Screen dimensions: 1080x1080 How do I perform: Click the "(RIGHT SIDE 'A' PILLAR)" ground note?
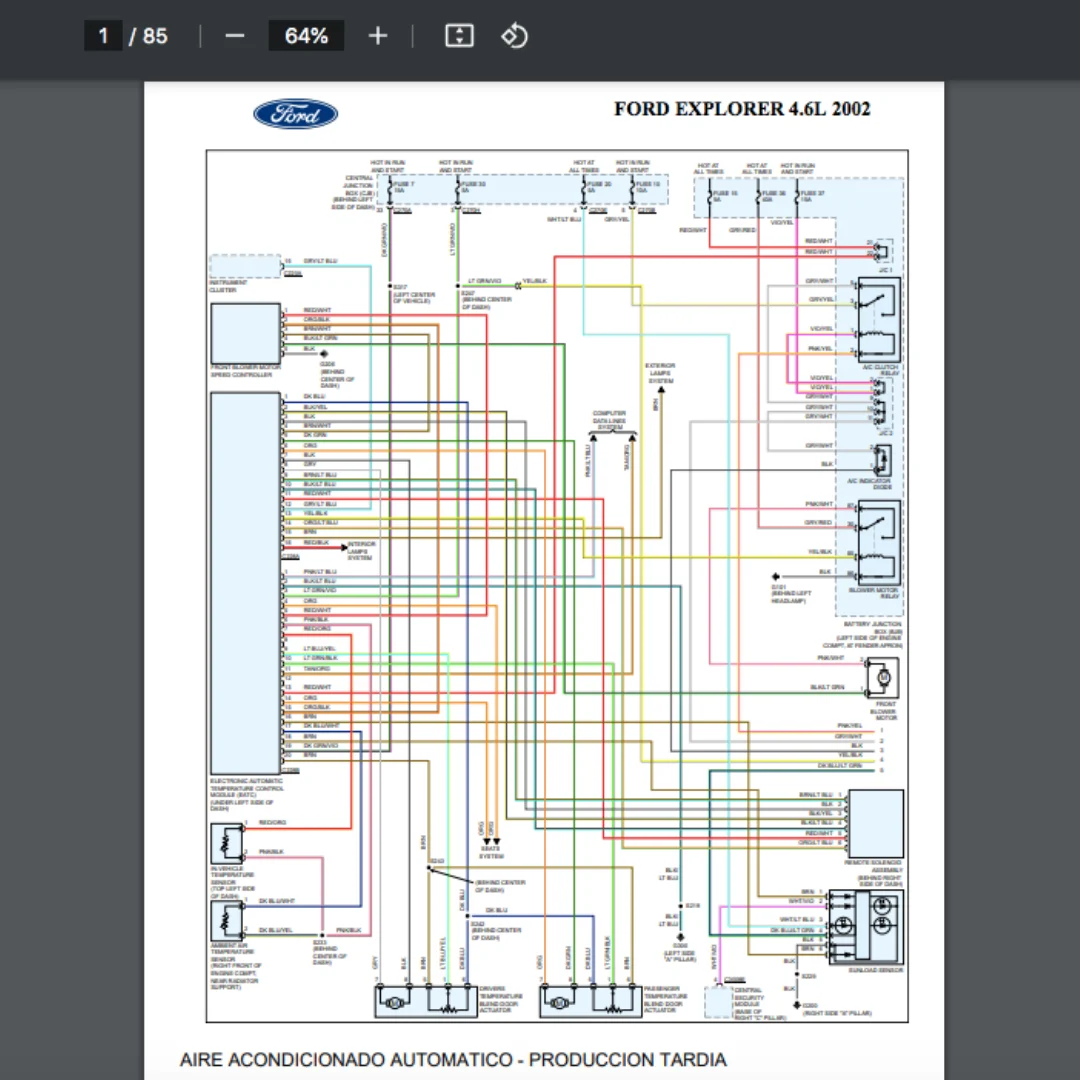point(837,1013)
